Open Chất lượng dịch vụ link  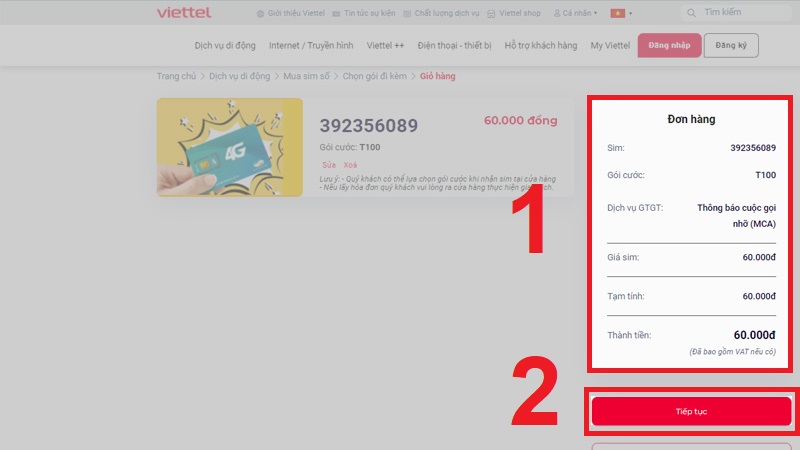[x=441, y=13]
